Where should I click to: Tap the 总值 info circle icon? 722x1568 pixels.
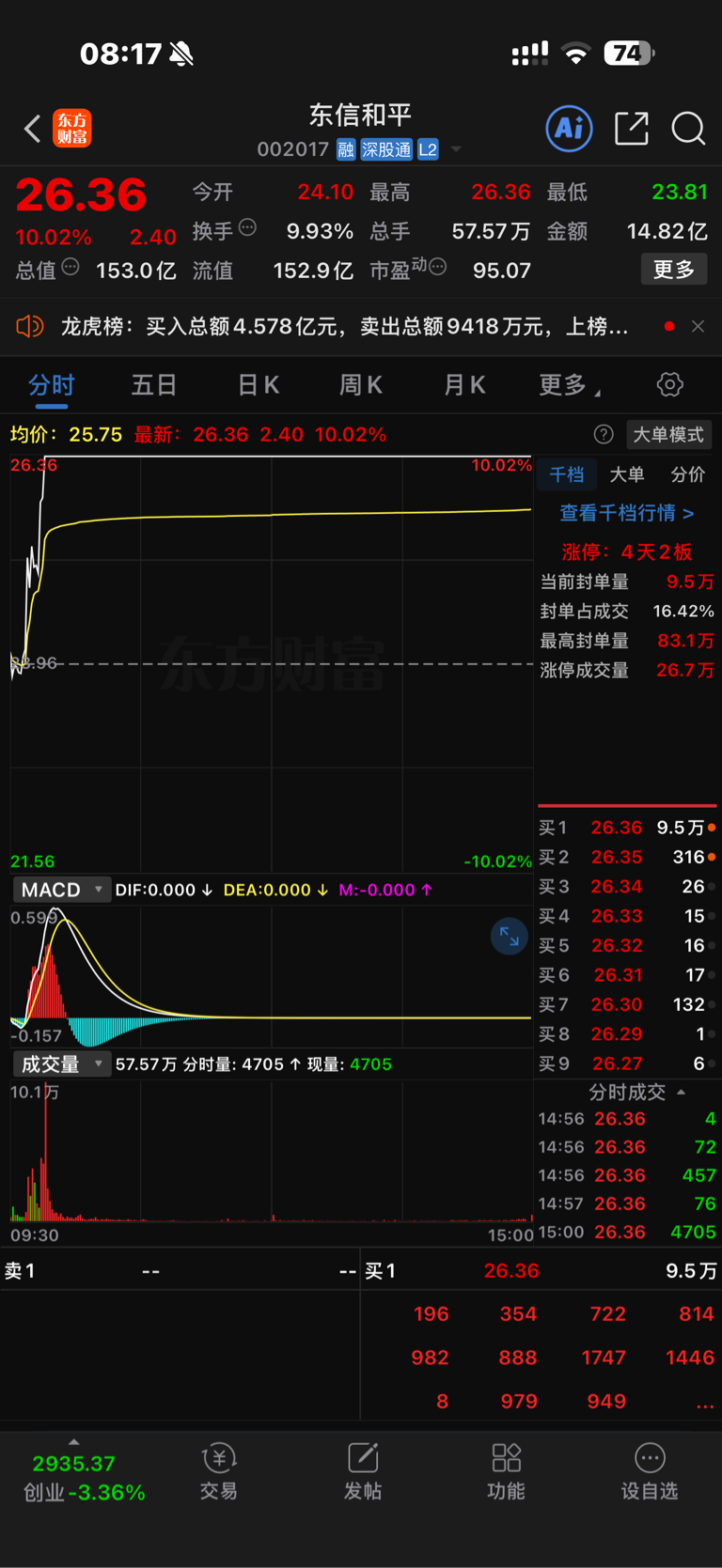coord(71,267)
